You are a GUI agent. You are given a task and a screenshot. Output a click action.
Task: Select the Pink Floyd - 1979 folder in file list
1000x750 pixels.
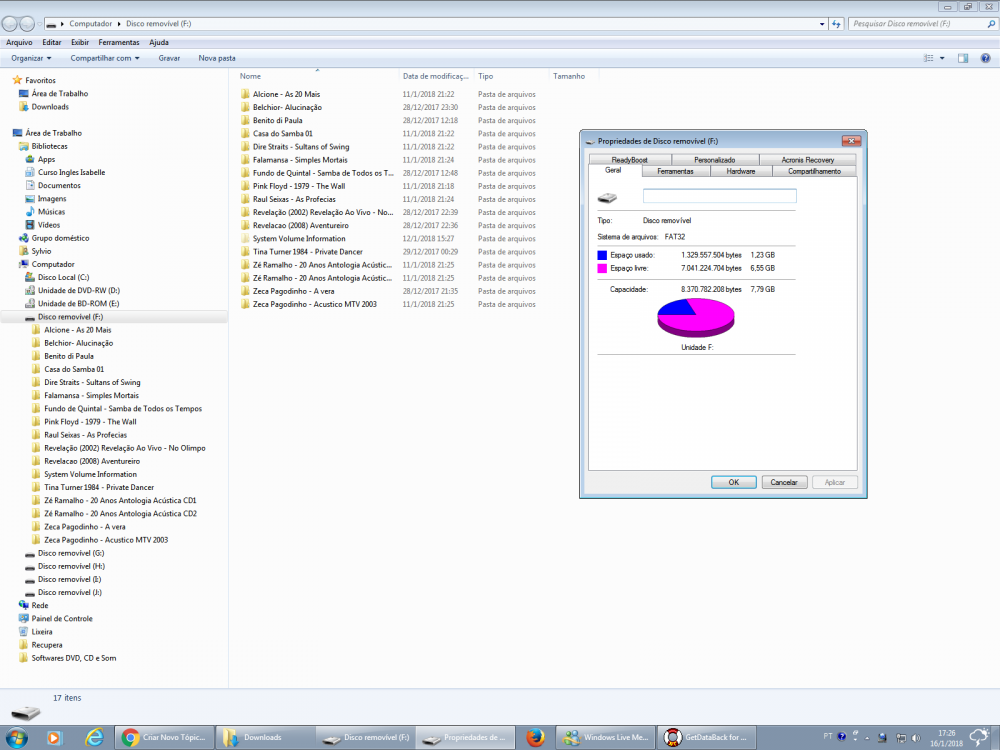pyautogui.click(x=298, y=186)
